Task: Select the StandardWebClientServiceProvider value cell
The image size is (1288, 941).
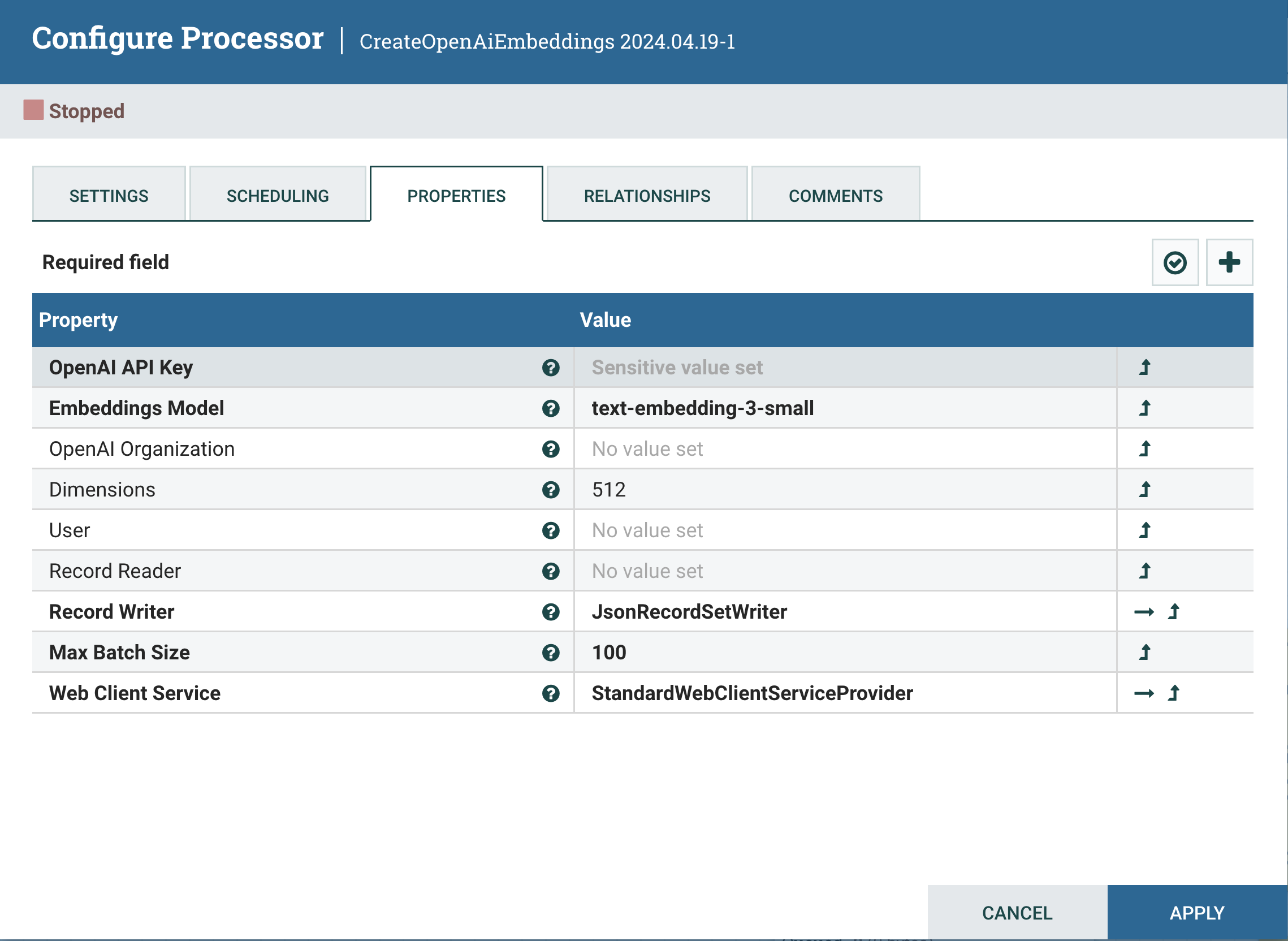Action: click(x=845, y=694)
